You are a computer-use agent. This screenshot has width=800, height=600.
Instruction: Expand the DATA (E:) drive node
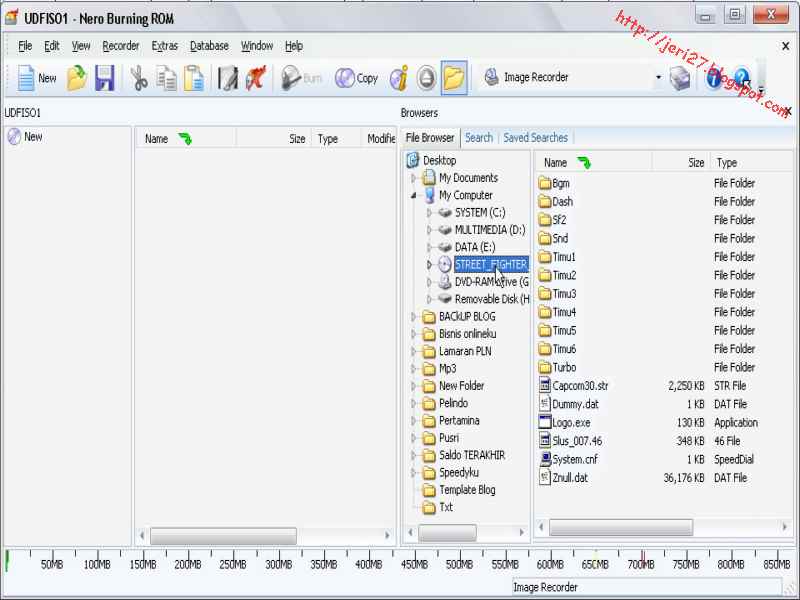[x=429, y=247]
